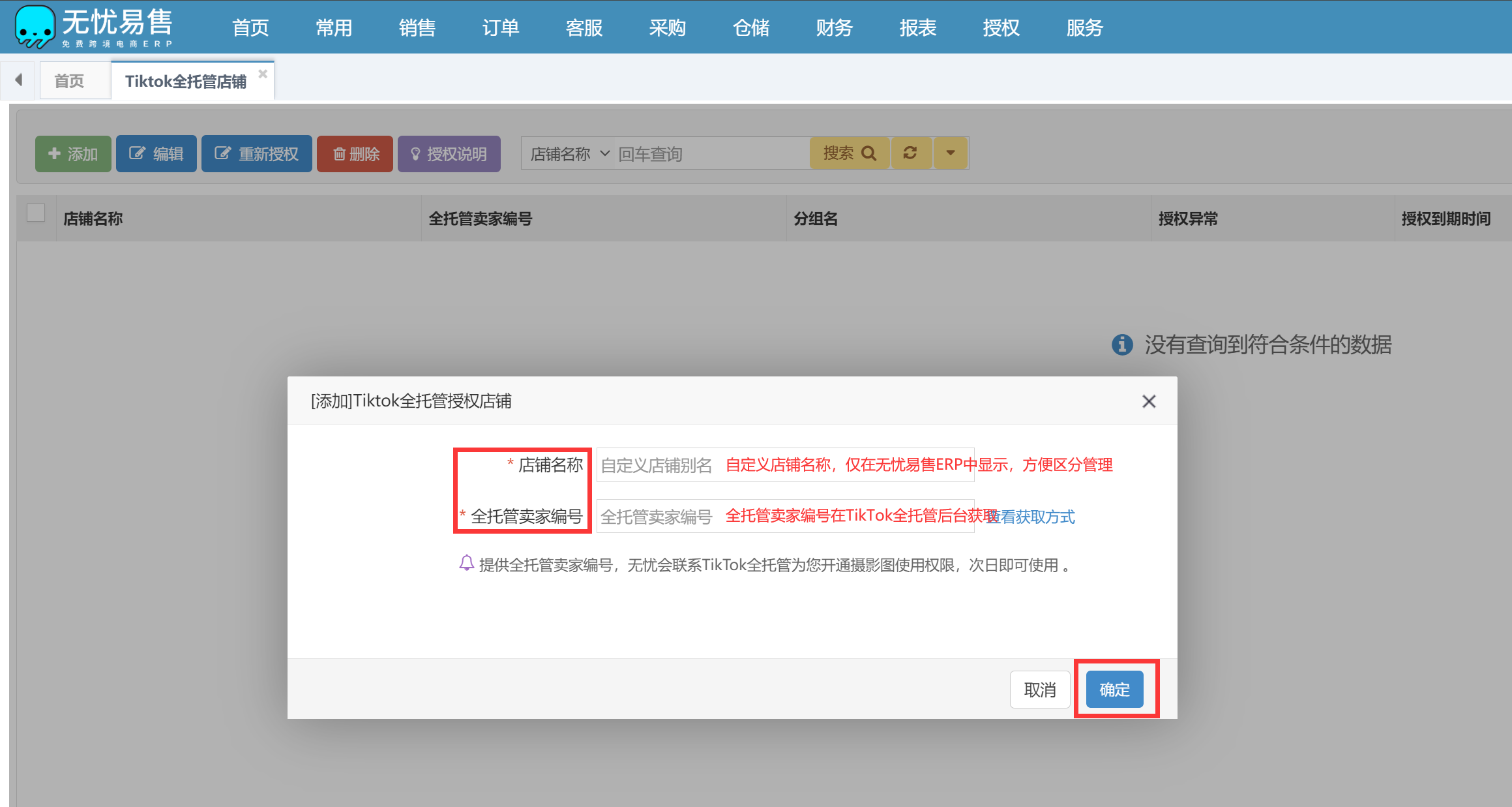Click the 自定义店铺别名 input field

[x=785, y=465]
